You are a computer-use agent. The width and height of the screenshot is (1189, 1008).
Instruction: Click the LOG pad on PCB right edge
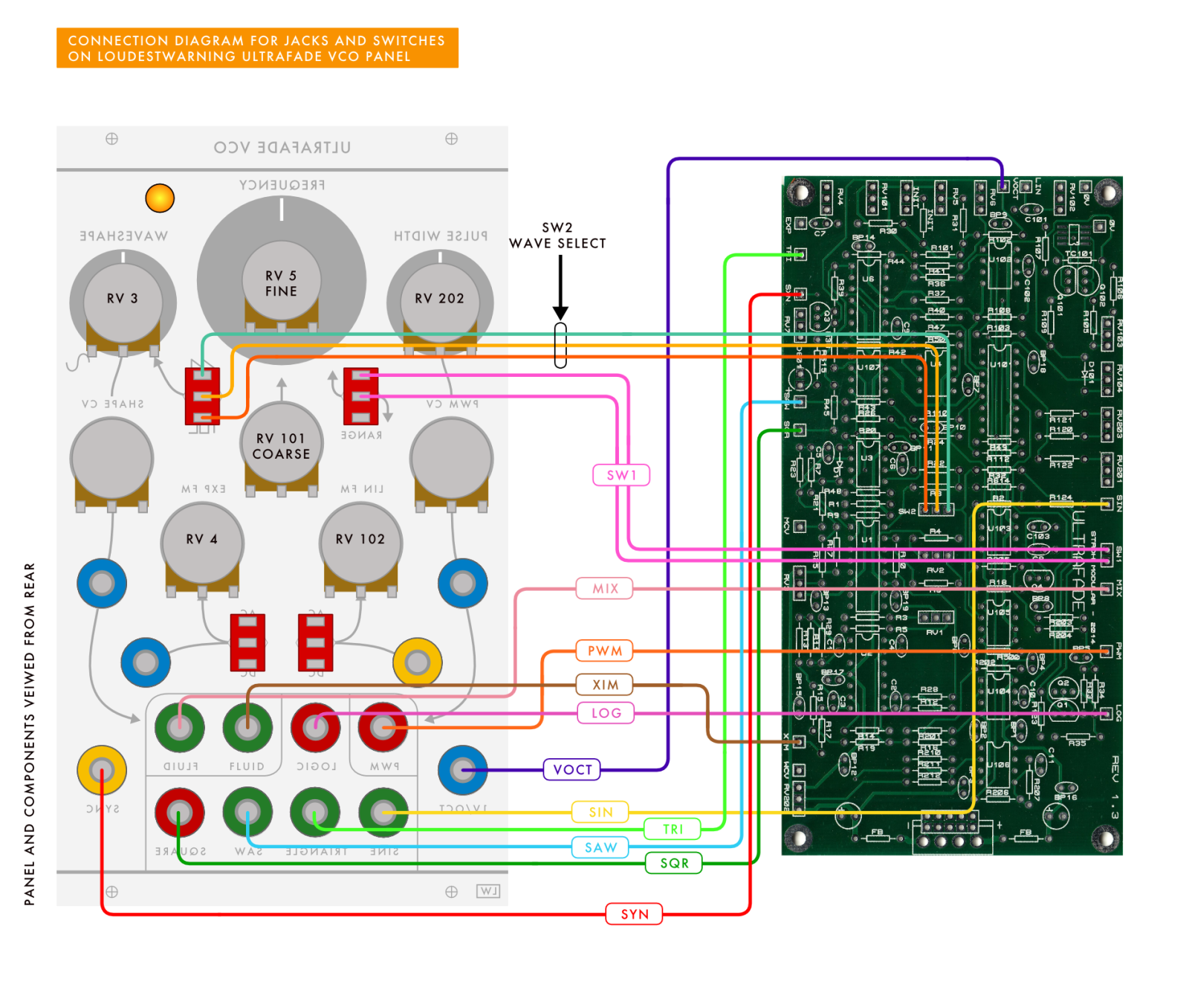click(x=1107, y=714)
